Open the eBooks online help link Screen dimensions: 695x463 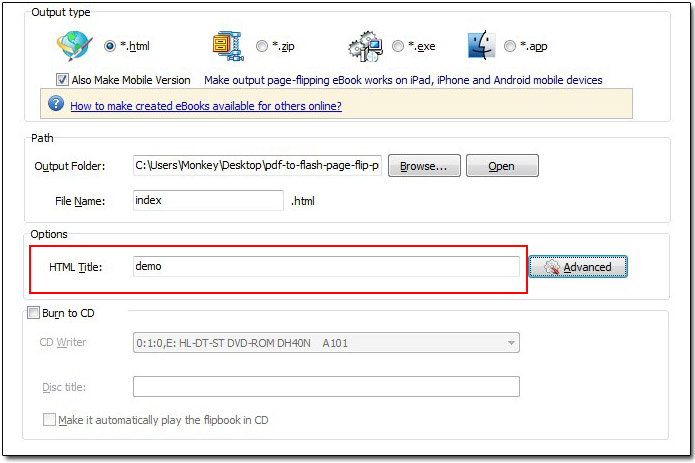(206, 106)
